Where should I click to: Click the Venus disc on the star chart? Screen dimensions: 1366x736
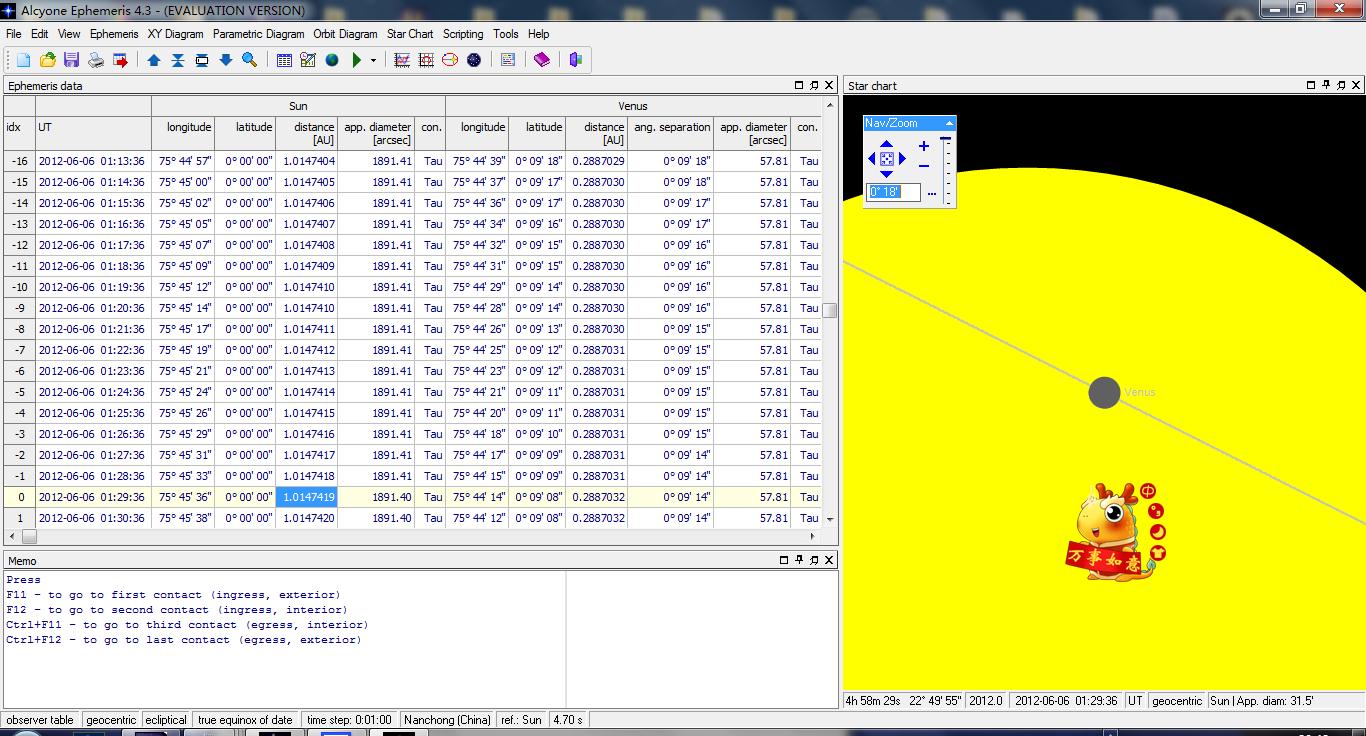(x=1104, y=393)
